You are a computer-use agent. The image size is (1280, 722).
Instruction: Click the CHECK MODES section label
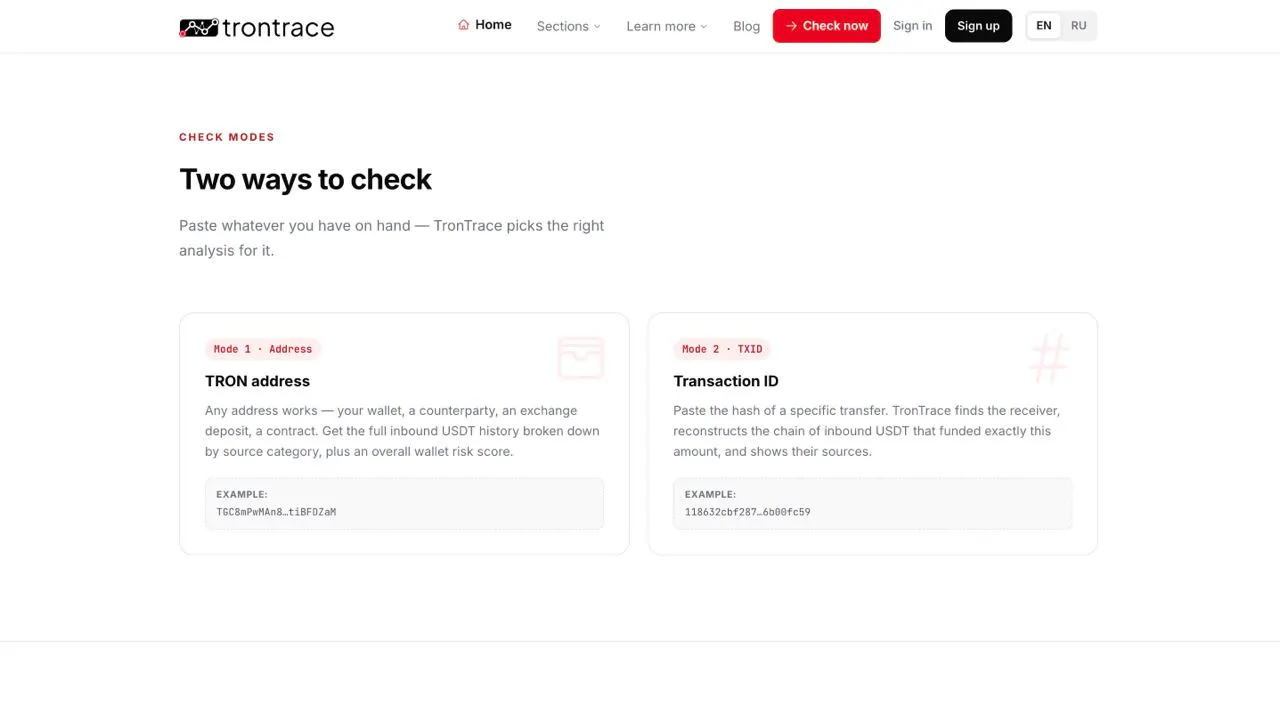(227, 137)
